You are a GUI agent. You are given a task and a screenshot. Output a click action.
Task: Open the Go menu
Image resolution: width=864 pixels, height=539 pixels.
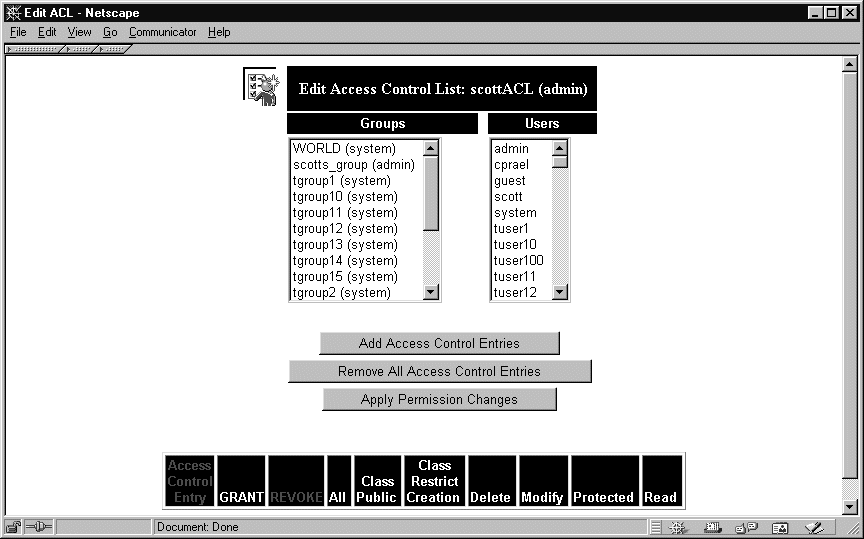[110, 32]
